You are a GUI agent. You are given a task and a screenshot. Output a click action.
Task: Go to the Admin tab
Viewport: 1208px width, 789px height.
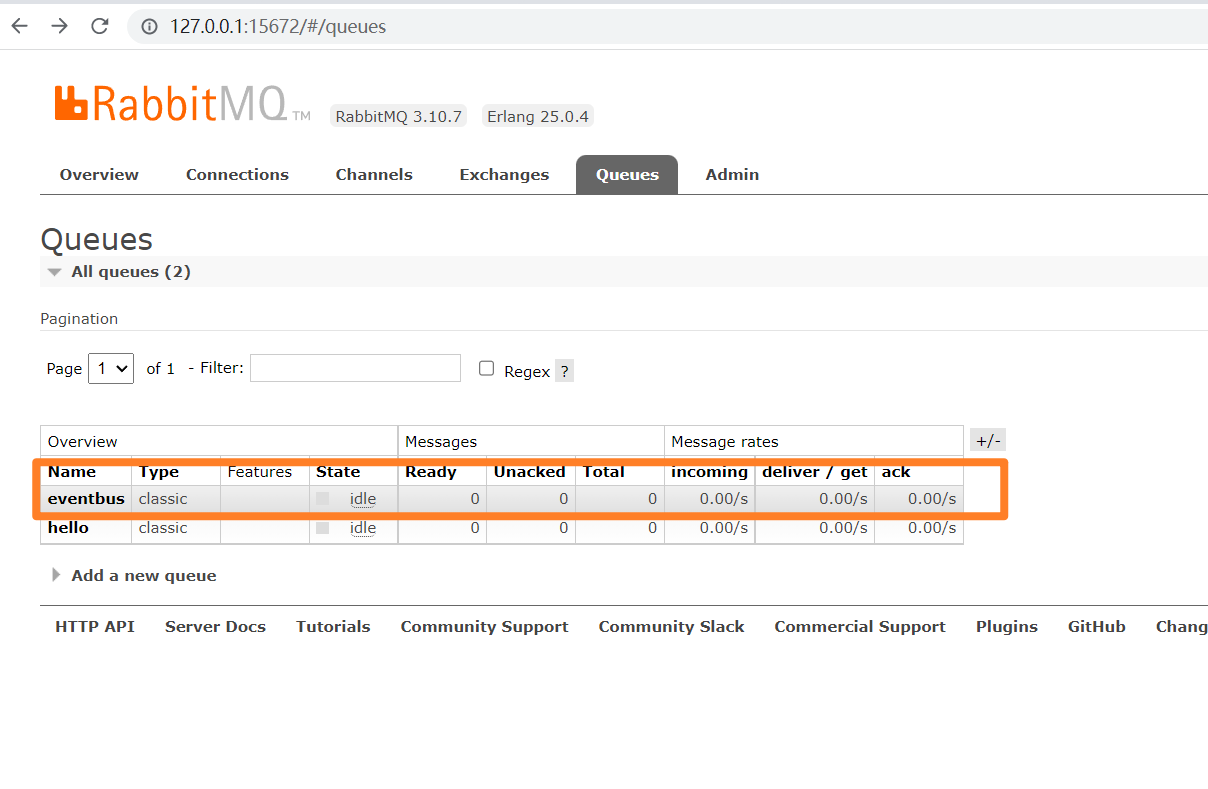coord(732,175)
